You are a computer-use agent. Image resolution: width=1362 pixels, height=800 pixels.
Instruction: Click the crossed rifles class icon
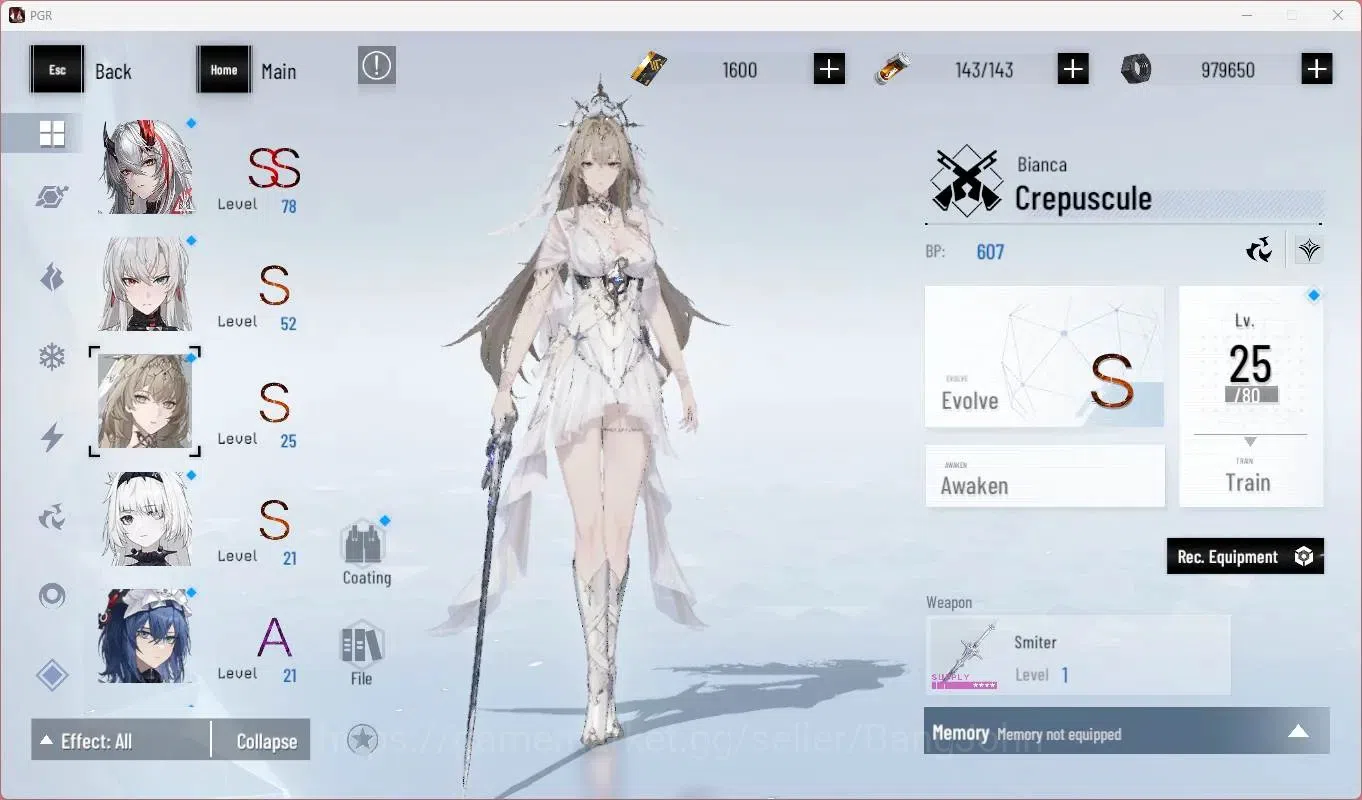pos(966,181)
